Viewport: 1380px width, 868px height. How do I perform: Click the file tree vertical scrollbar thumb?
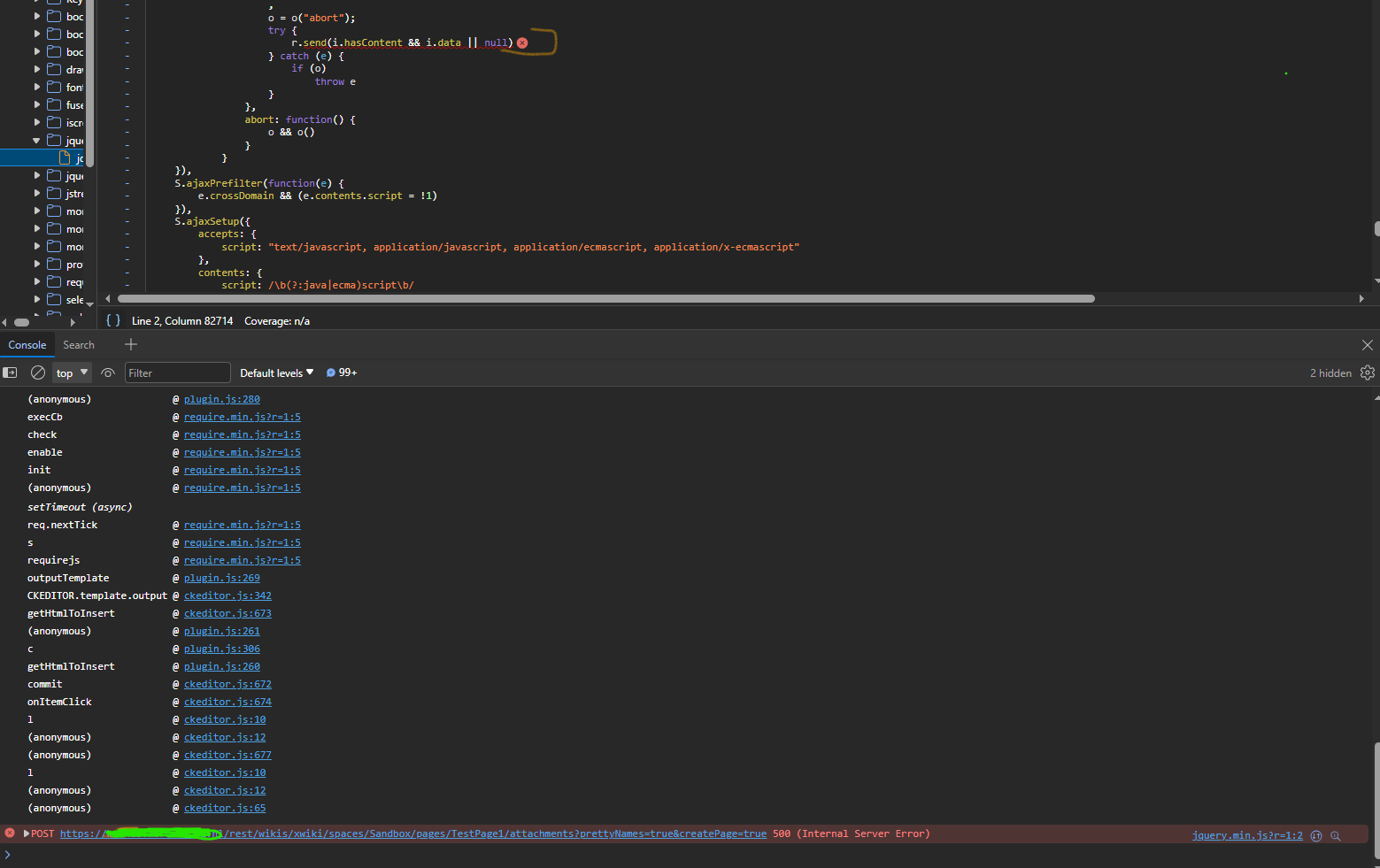tap(89, 84)
